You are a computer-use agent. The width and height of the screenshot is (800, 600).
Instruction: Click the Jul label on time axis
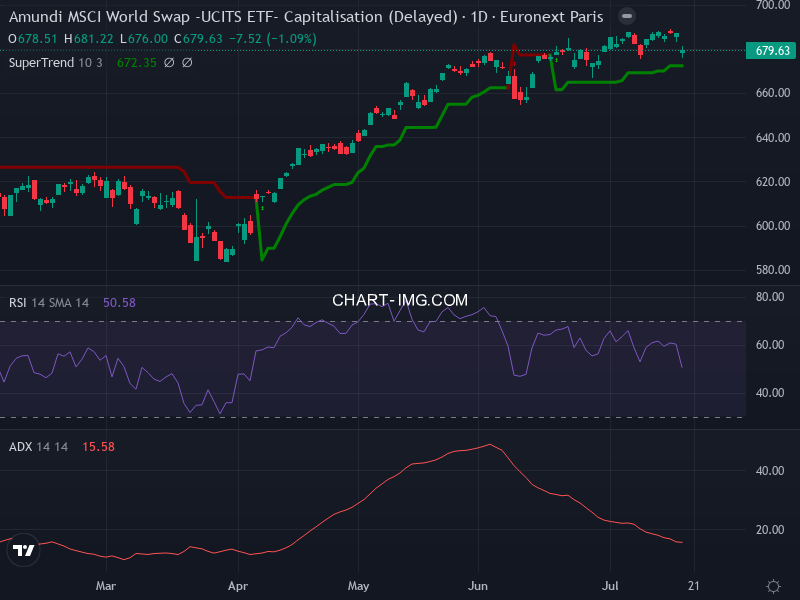[x=610, y=586]
